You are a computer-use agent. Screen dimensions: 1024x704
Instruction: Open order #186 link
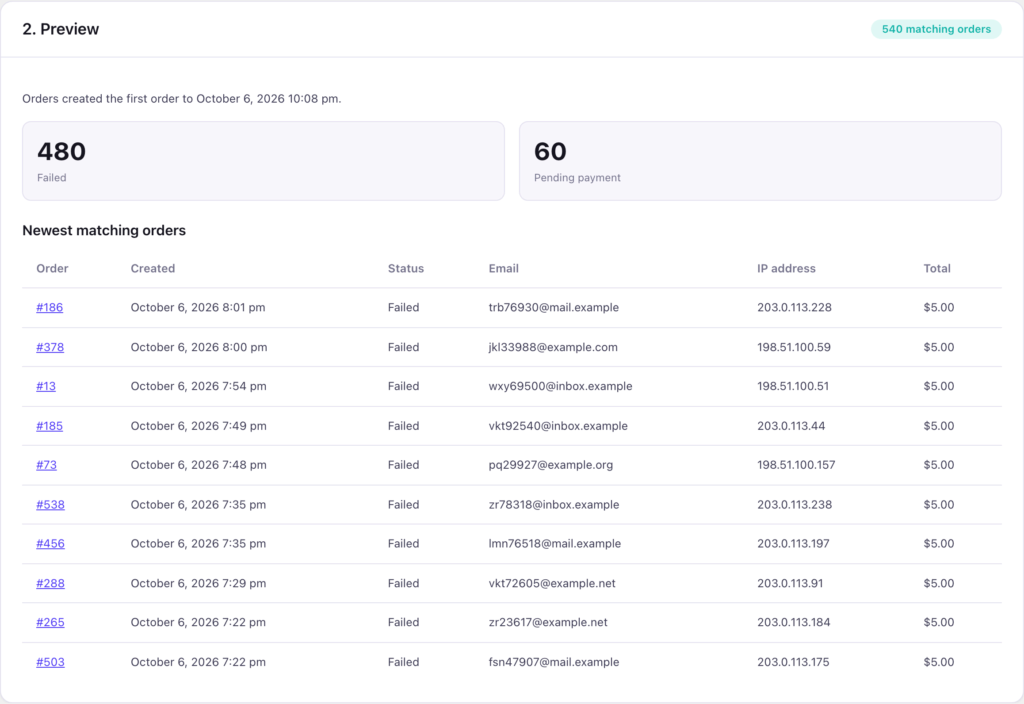50,308
